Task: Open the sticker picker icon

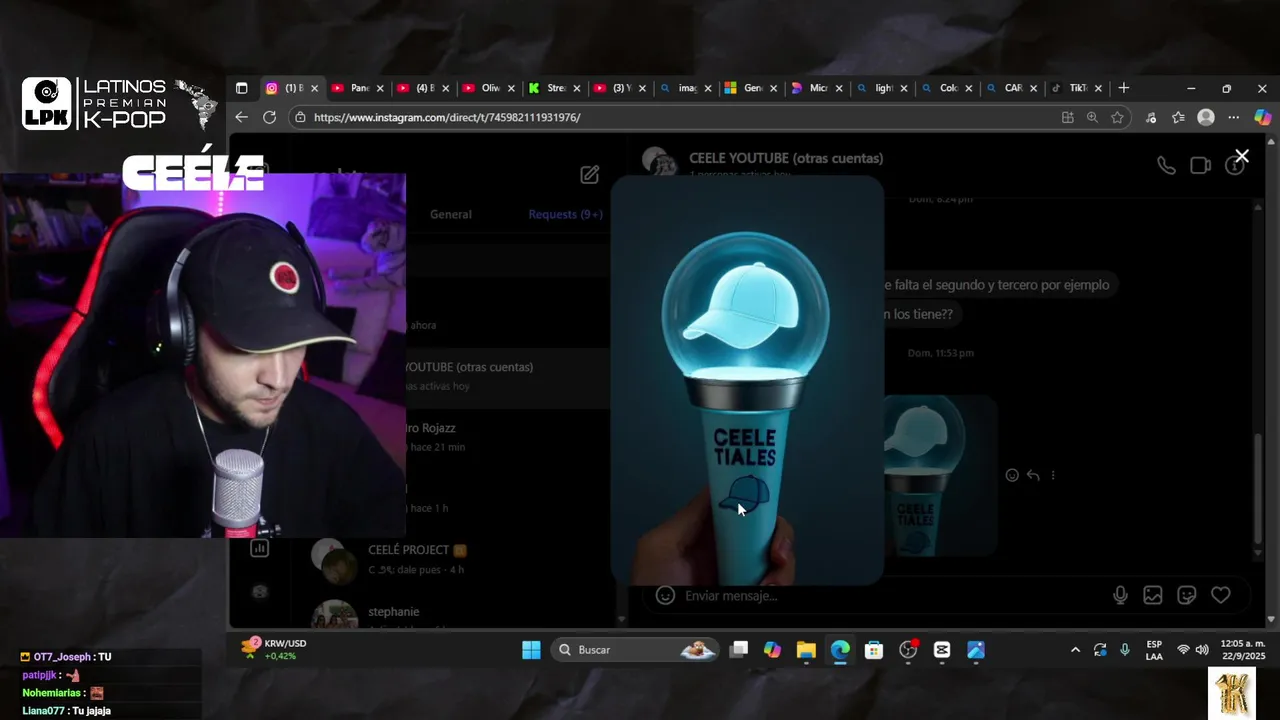Action: (x=1187, y=595)
